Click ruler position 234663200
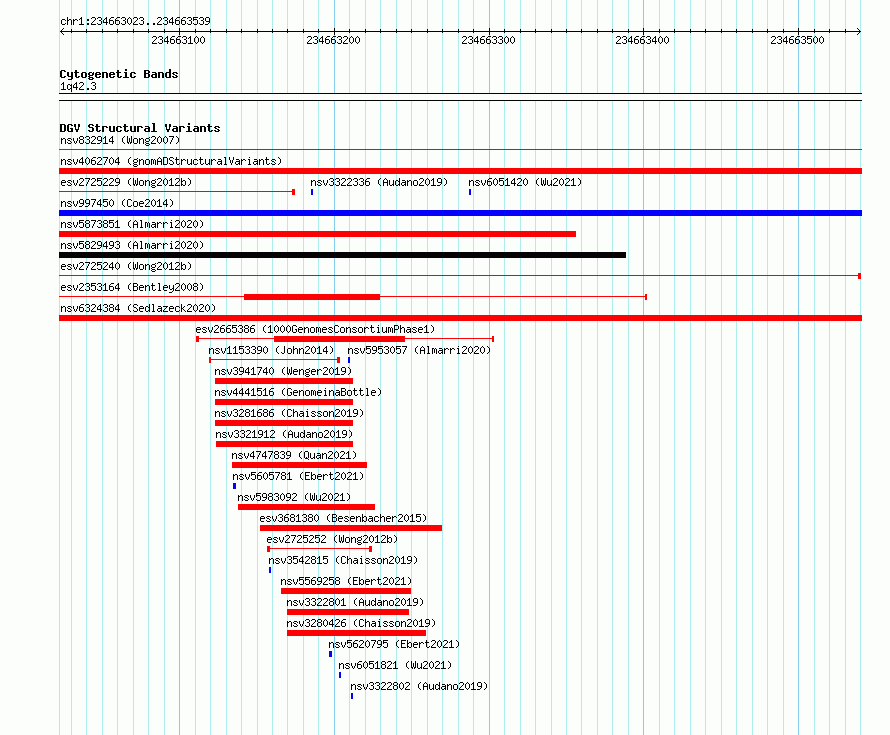Viewport: 890px width, 735px height. (333, 40)
